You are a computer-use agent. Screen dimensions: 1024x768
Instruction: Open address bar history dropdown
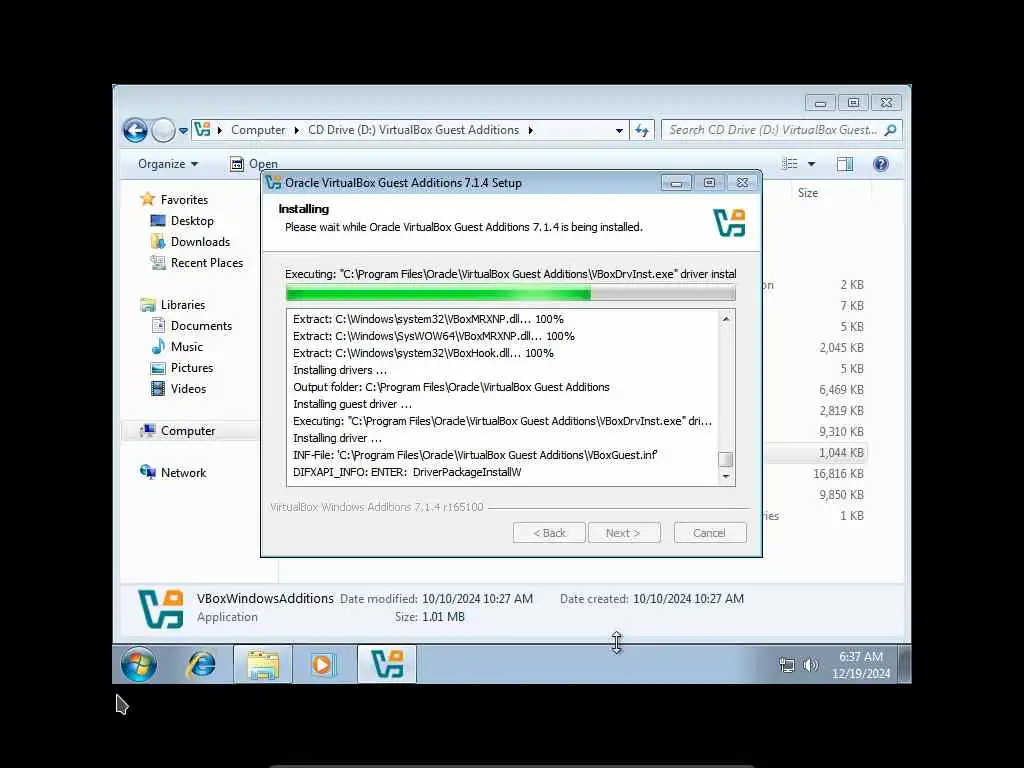(x=618, y=131)
